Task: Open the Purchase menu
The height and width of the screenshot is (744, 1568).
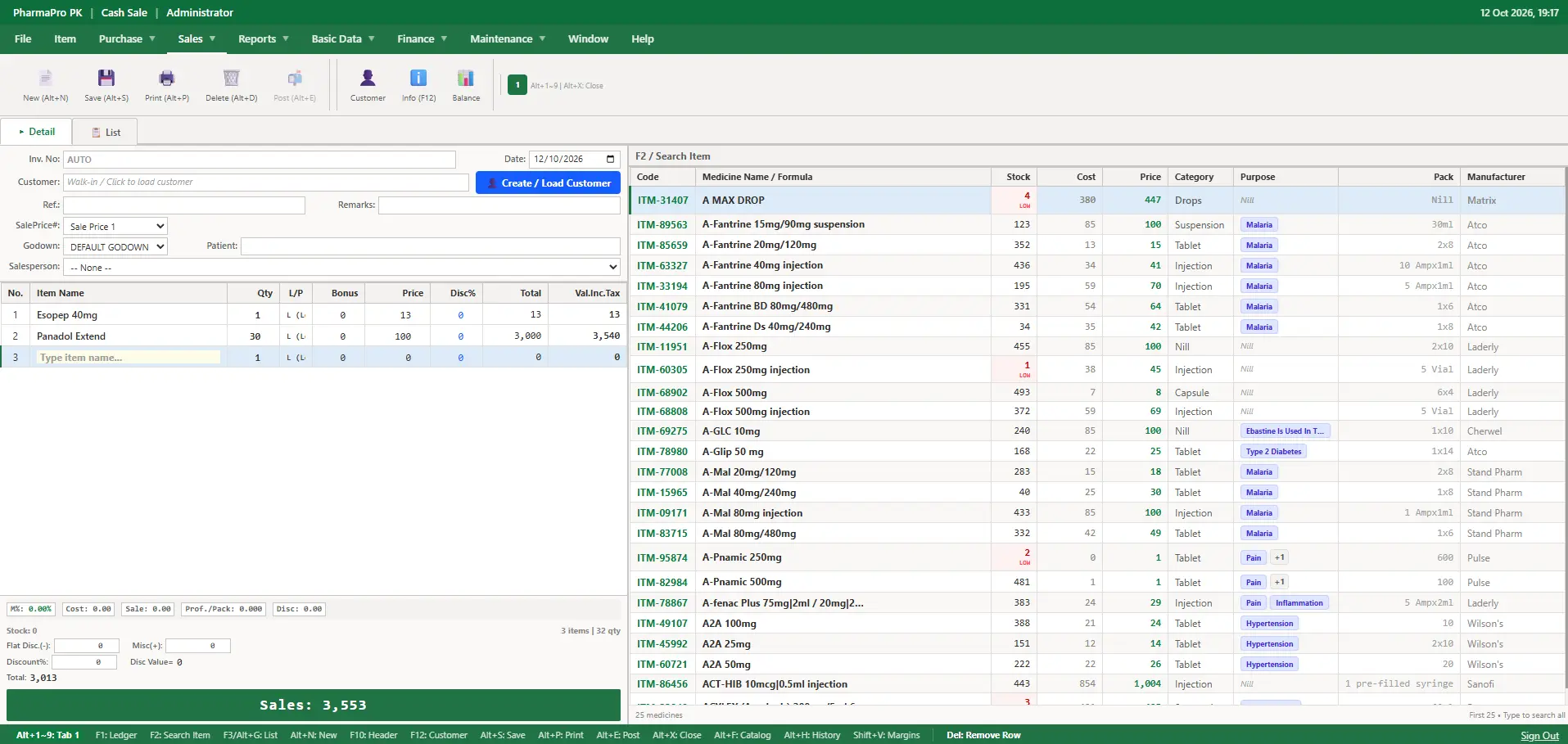Action: tap(127, 38)
